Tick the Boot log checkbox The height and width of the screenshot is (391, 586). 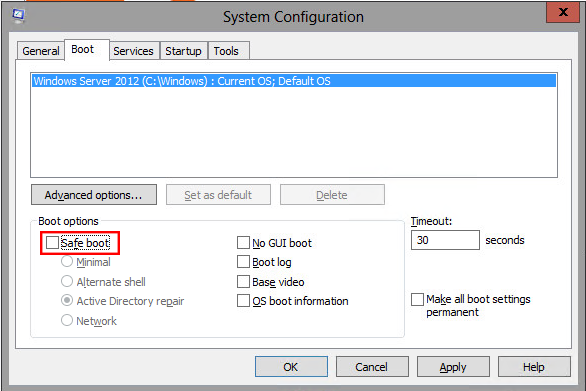(243, 262)
